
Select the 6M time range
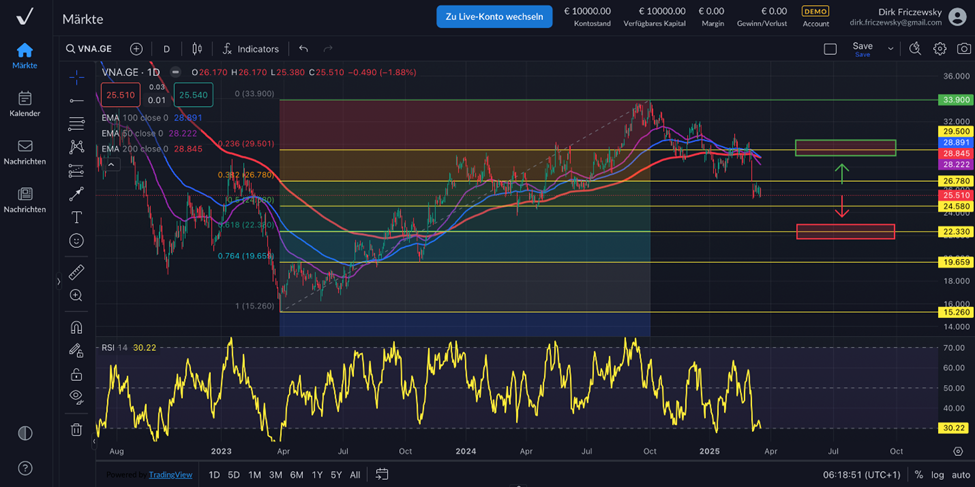pyautogui.click(x=297, y=475)
